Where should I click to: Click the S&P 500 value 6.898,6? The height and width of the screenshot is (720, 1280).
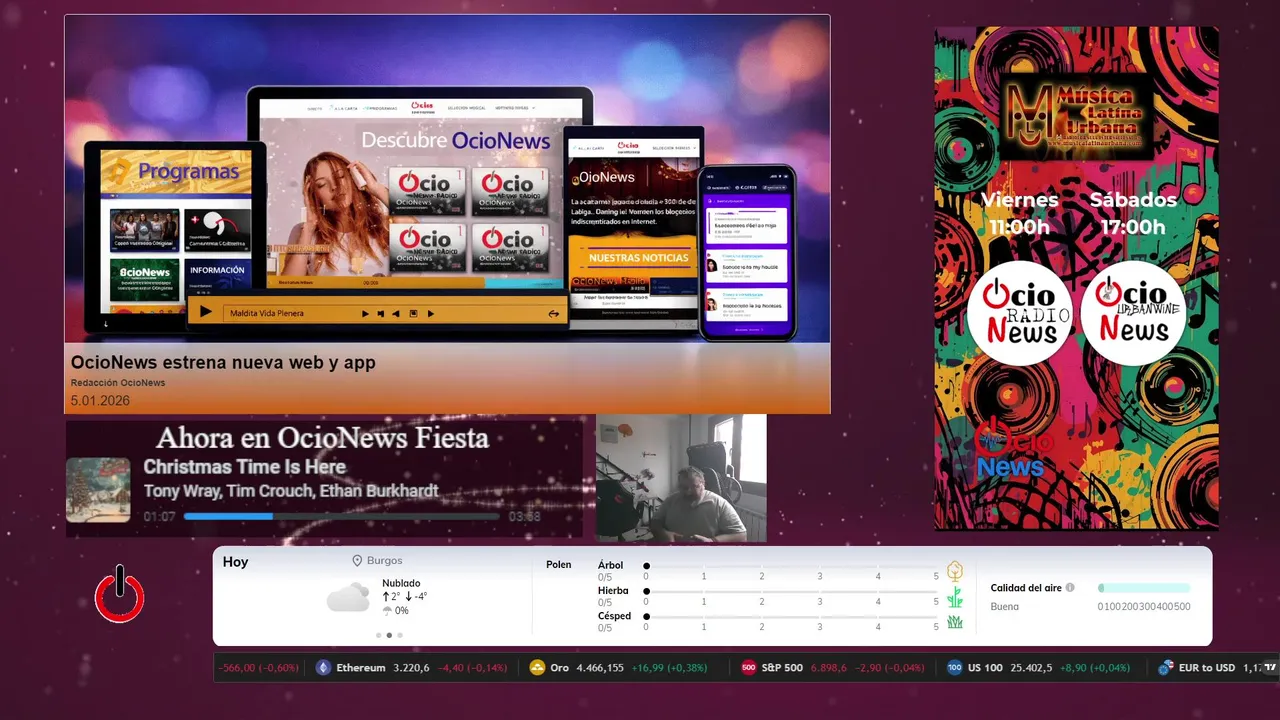829,668
